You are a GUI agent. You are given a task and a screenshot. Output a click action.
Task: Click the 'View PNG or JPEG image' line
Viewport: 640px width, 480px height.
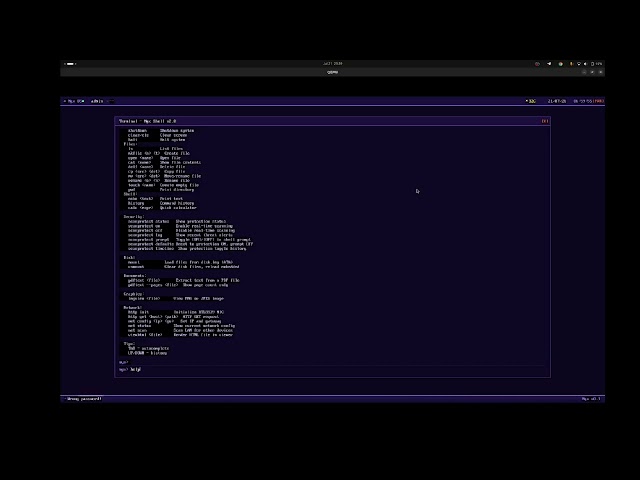coord(176,298)
